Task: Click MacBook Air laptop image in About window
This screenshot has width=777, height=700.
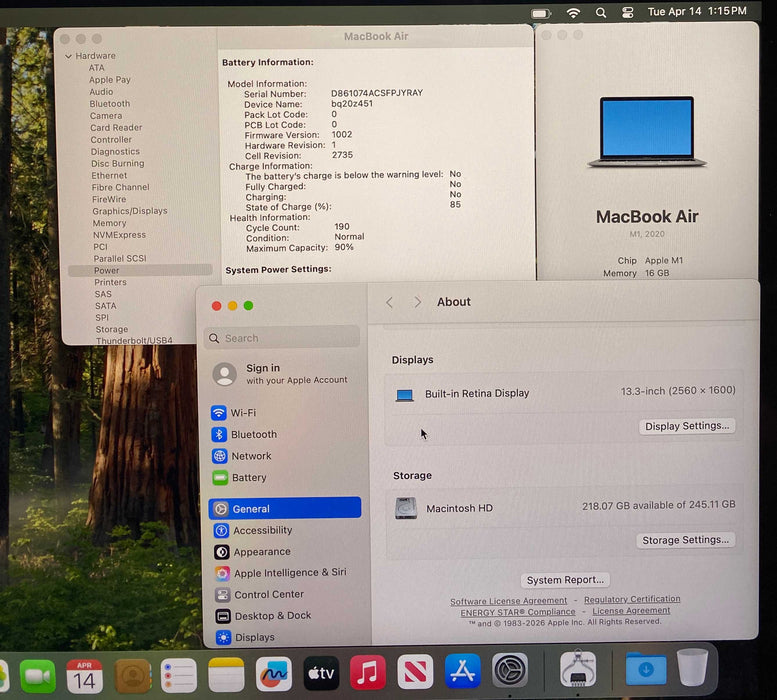Action: pyautogui.click(x=647, y=132)
